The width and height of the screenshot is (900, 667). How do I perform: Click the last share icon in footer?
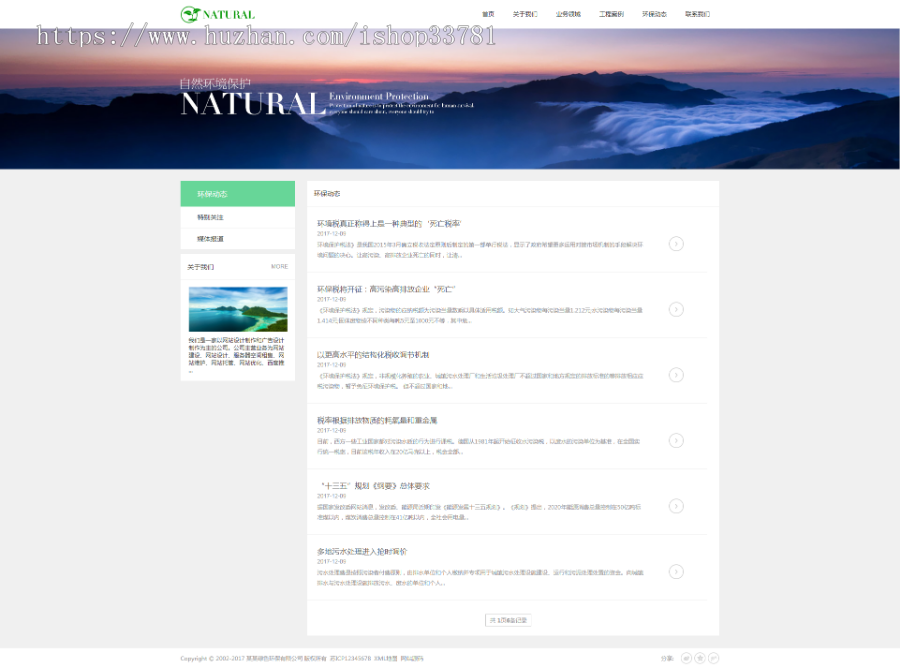(714, 657)
